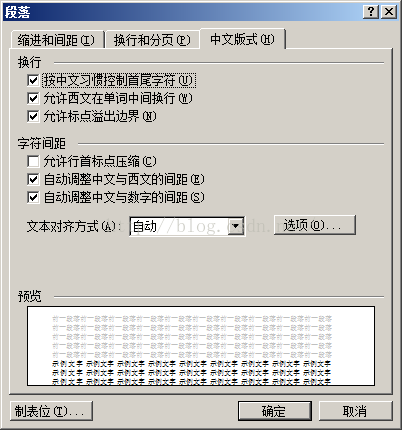Uncheck 允许西文在单词中间换行 option

pos(33,98)
